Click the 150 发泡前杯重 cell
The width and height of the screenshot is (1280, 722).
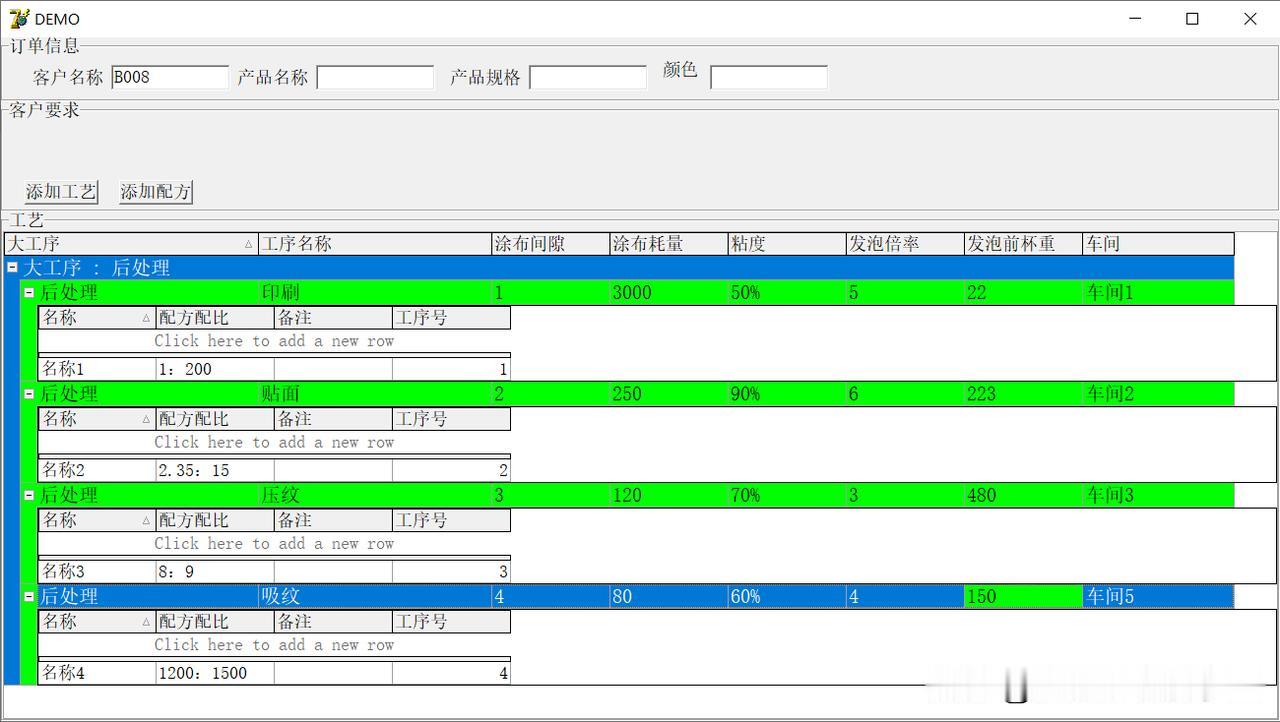(1023, 596)
